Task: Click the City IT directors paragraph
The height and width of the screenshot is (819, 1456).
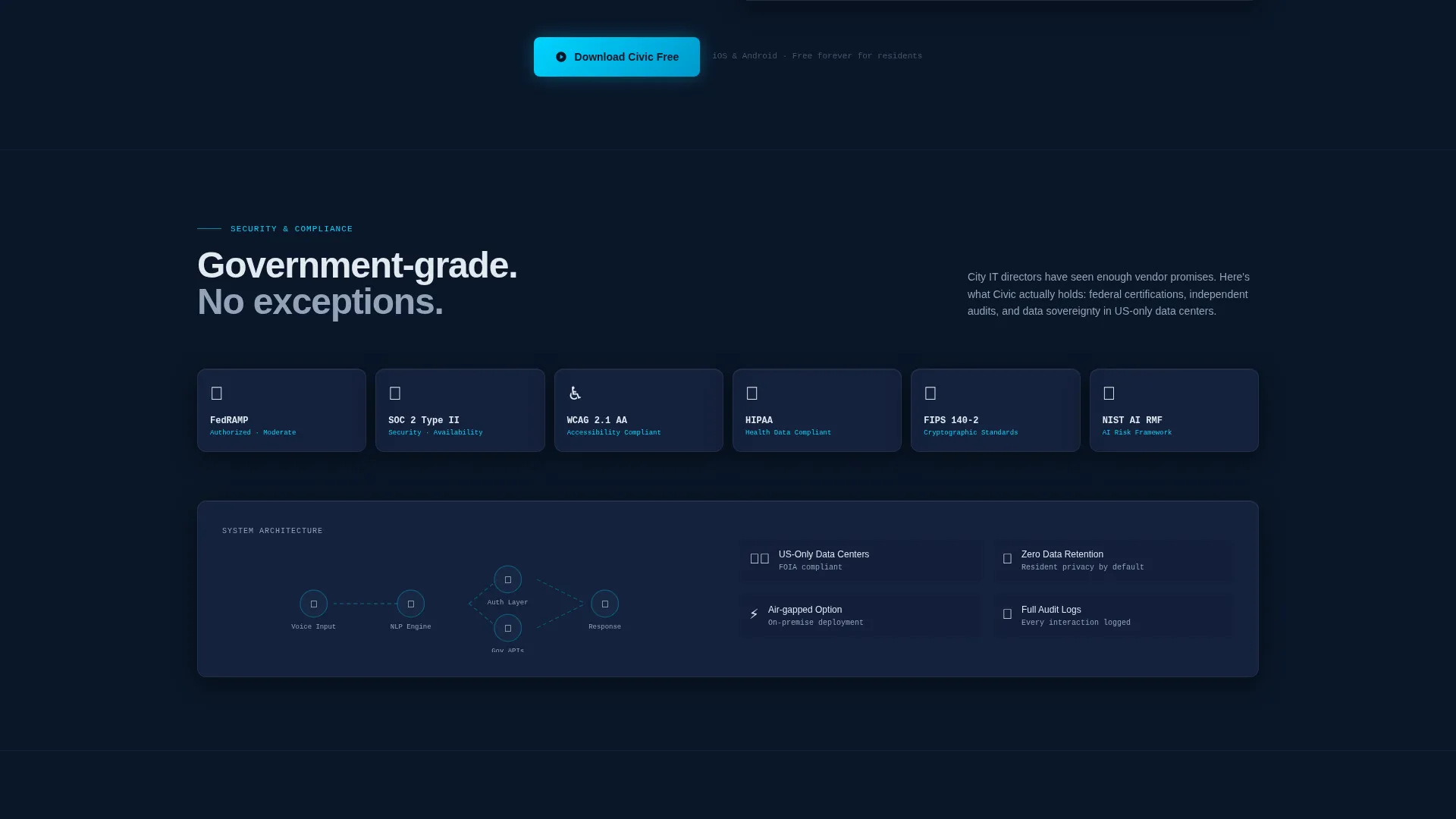Action: pyautogui.click(x=1109, y=294)
